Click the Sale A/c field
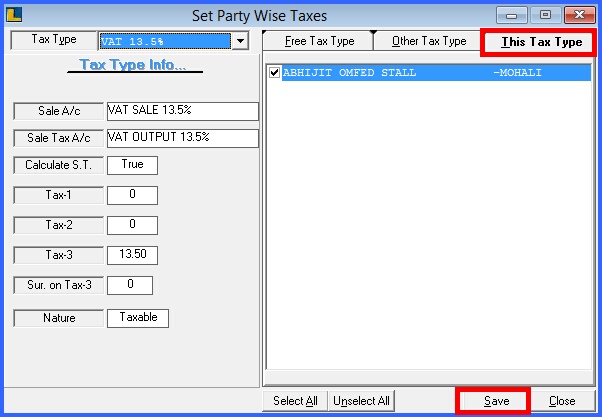Image resolution: width=602 pixels, height=417 pixels. (x=181, y=111)
